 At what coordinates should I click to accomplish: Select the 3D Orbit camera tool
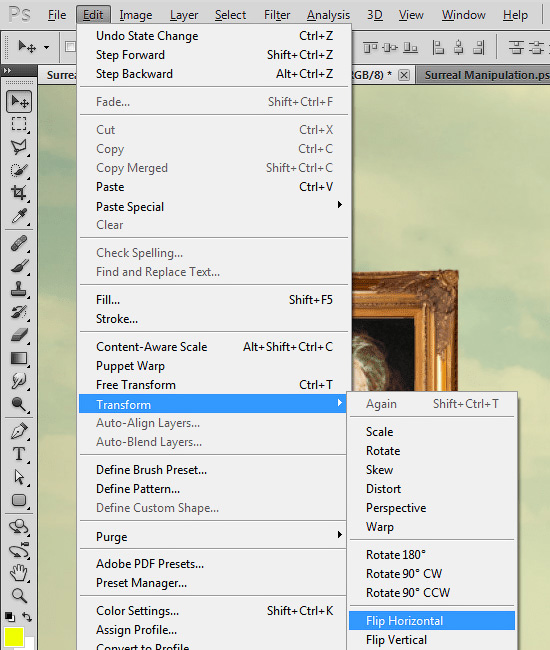click(x=19, y=551)
